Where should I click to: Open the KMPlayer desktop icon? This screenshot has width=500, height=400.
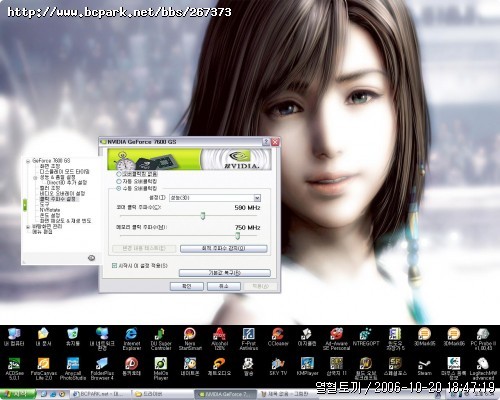[307, 367]
